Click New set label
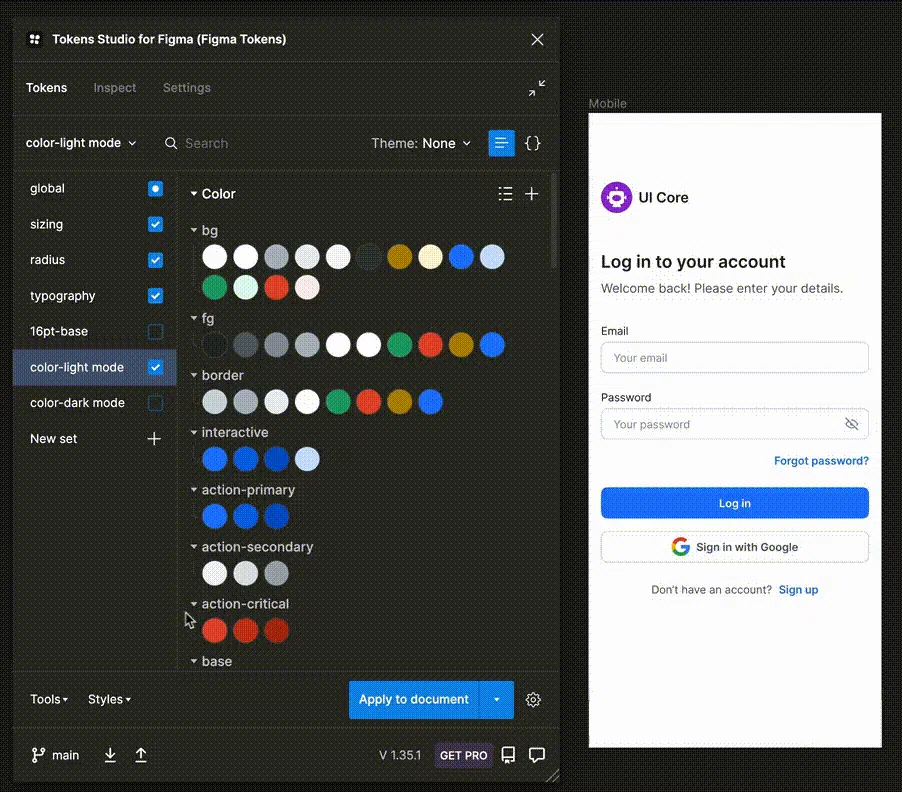This screenshot has height=792, width=902. [53, 439]
